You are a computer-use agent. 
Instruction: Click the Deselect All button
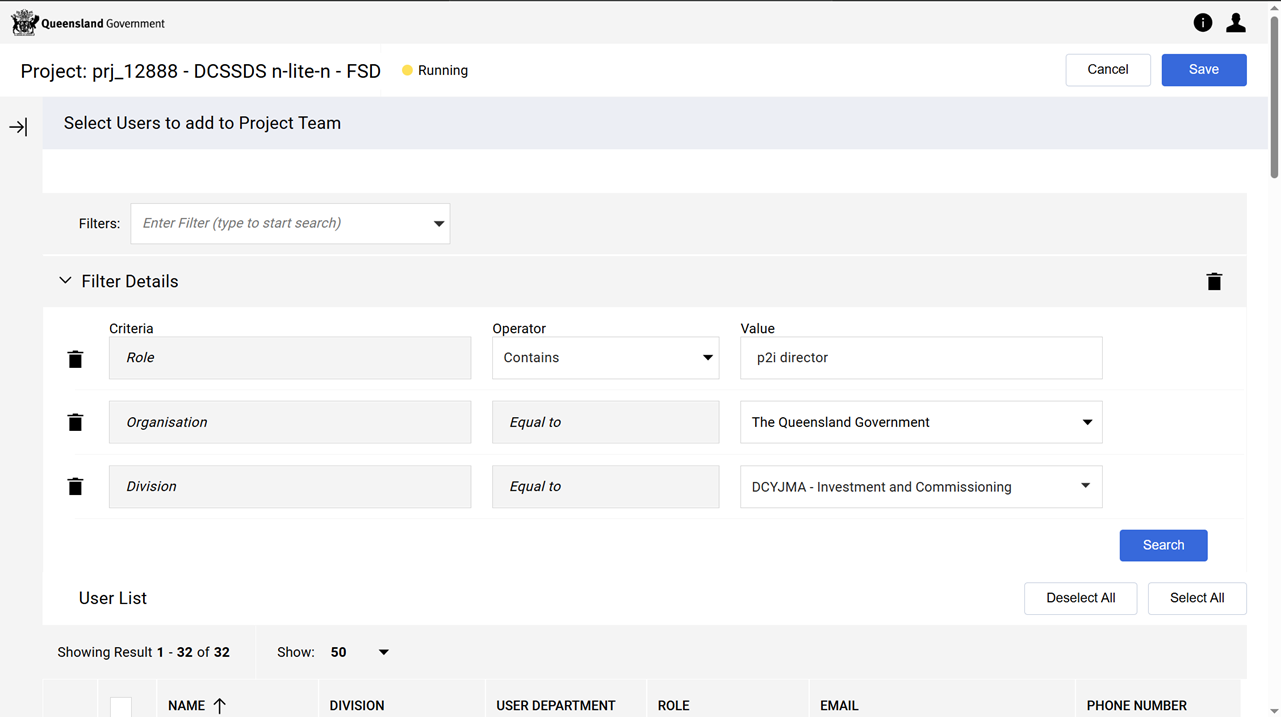tap(1080, 598)
